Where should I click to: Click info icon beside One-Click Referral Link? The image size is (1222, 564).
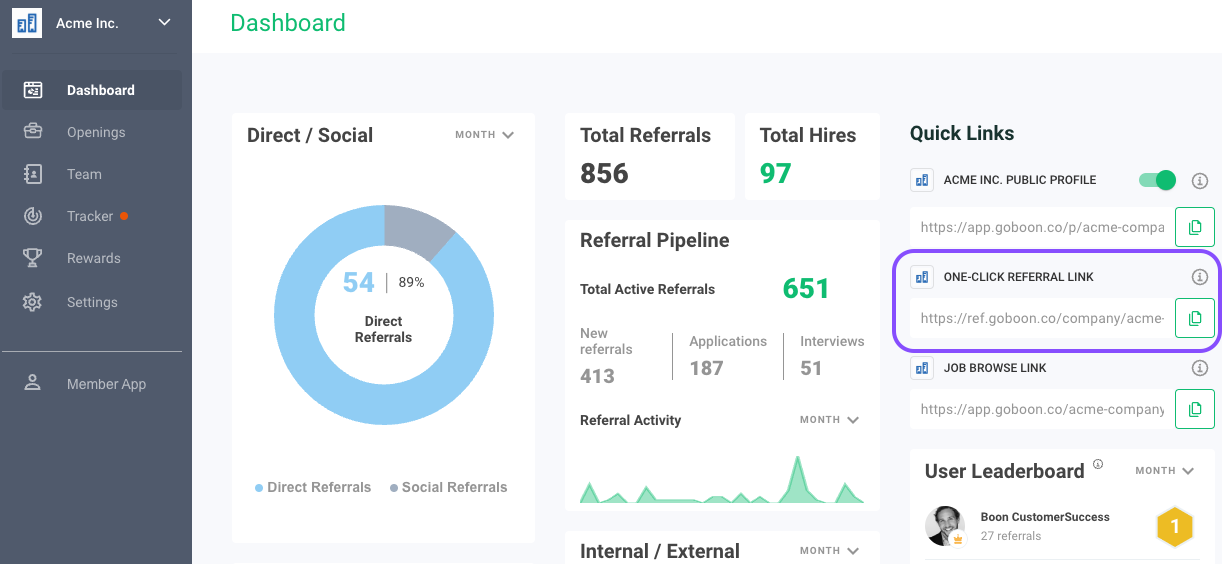pos(1200,277)
